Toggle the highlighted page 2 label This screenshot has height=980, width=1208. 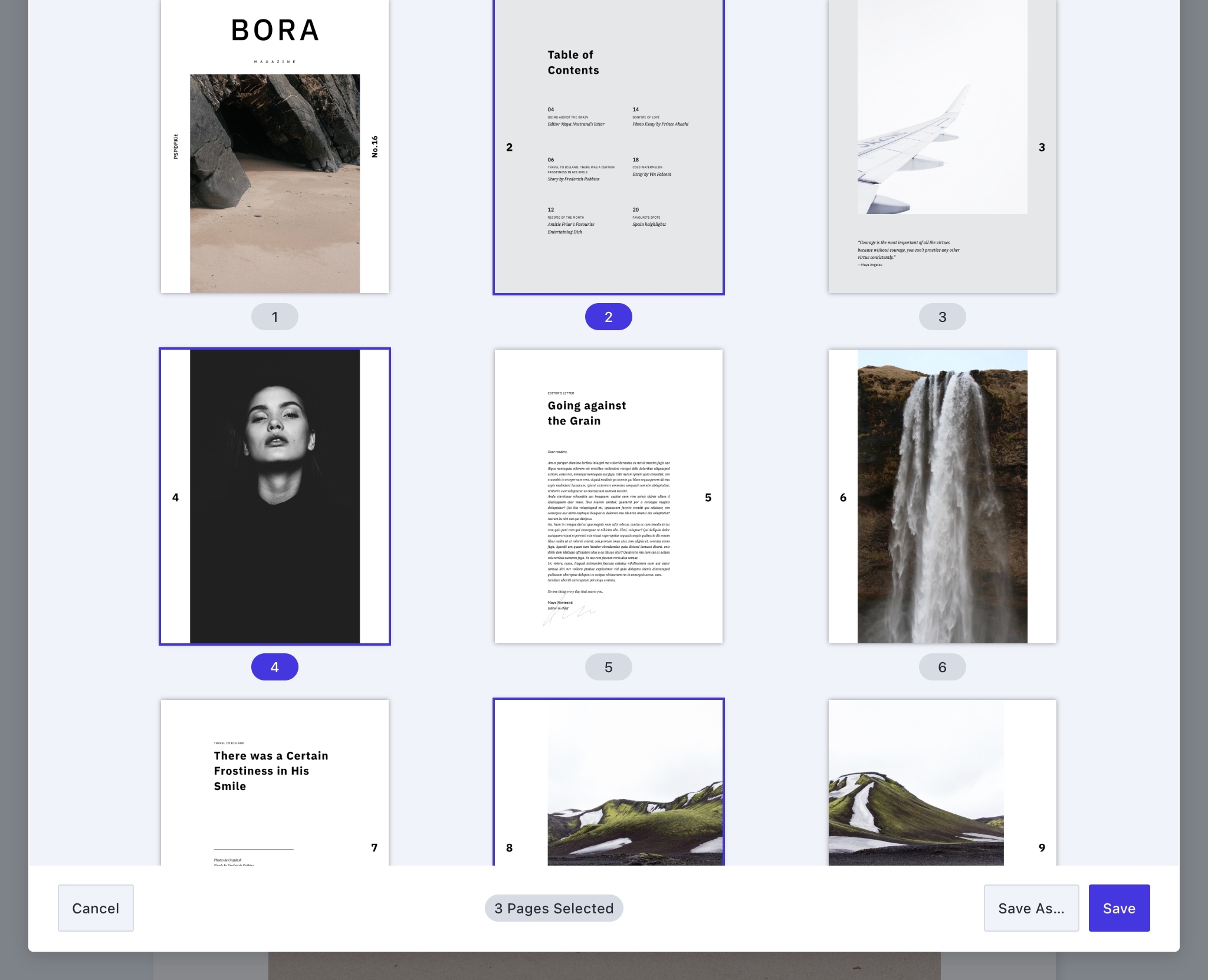(608, 317)
